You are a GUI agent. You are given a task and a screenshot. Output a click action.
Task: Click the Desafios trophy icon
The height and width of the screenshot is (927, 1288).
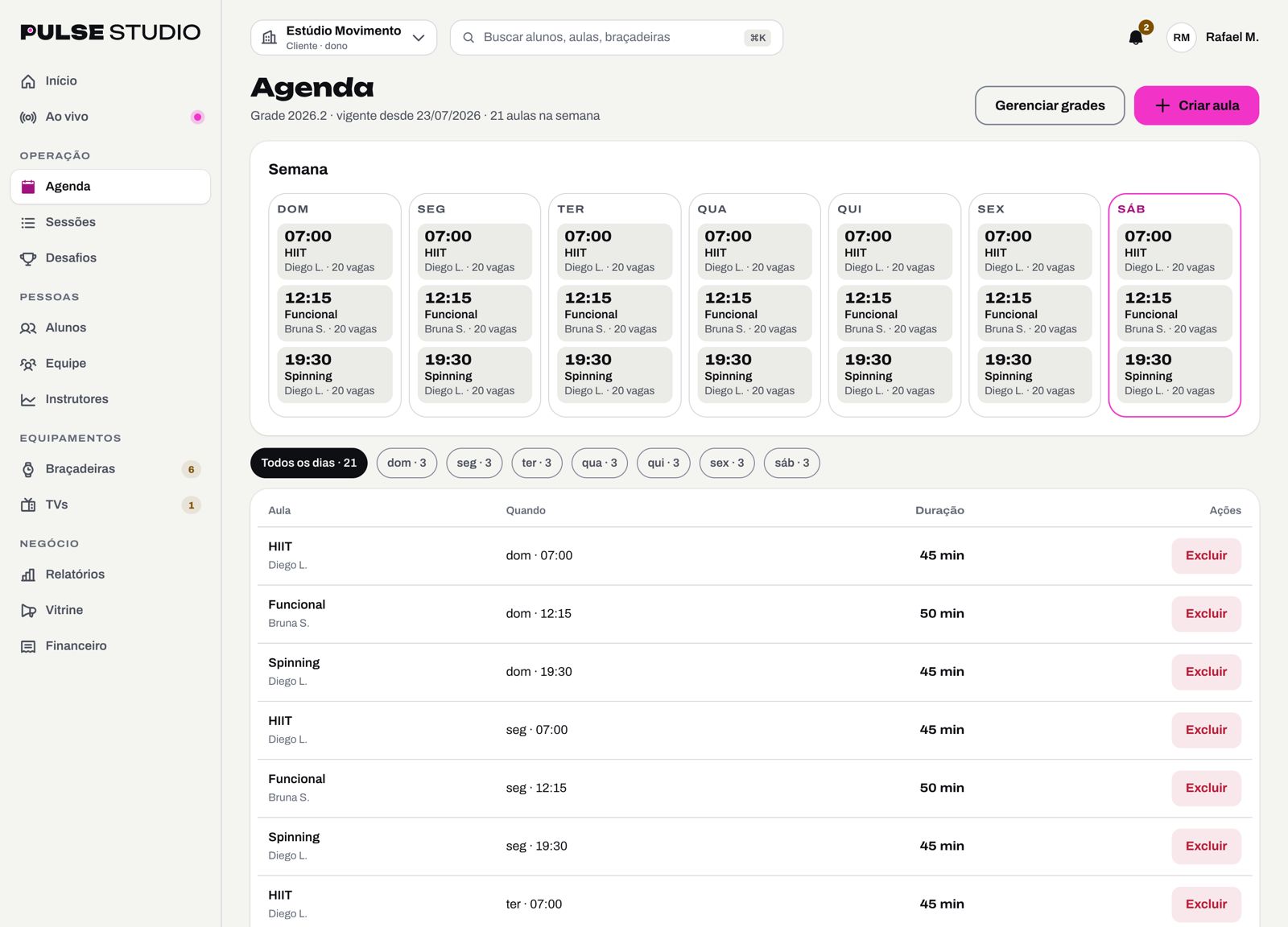28,258
